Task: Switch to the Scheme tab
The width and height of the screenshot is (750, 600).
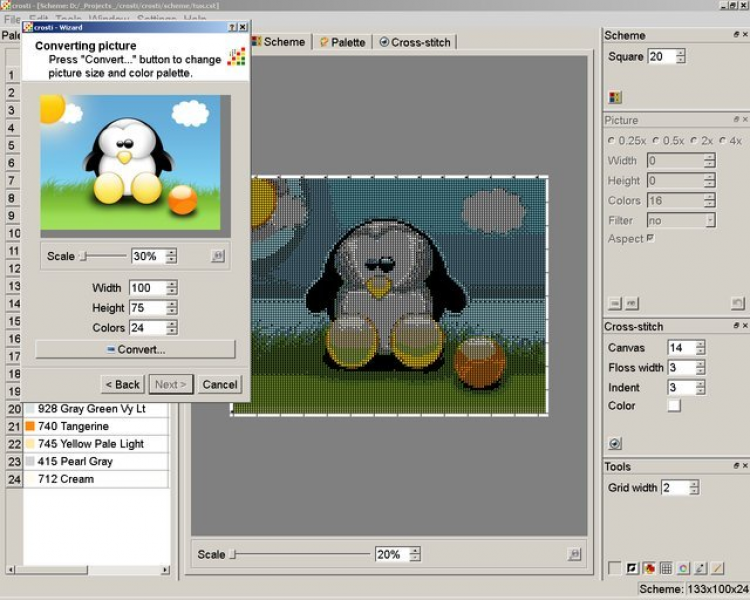Action: click(279, 42)
